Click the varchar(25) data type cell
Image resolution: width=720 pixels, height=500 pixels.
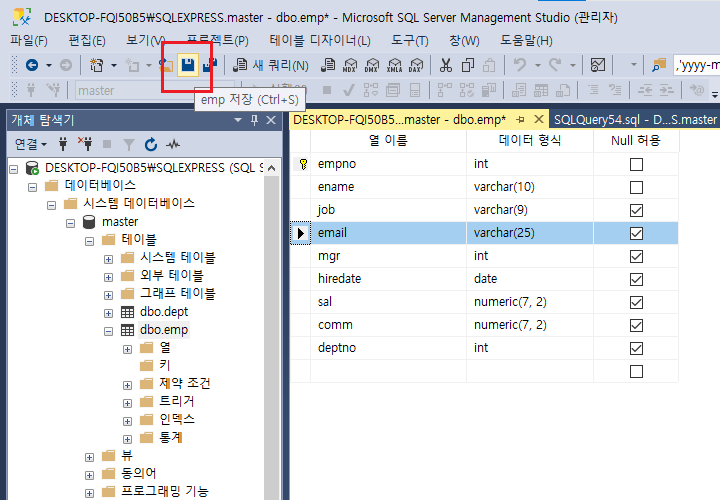(530, 233)
